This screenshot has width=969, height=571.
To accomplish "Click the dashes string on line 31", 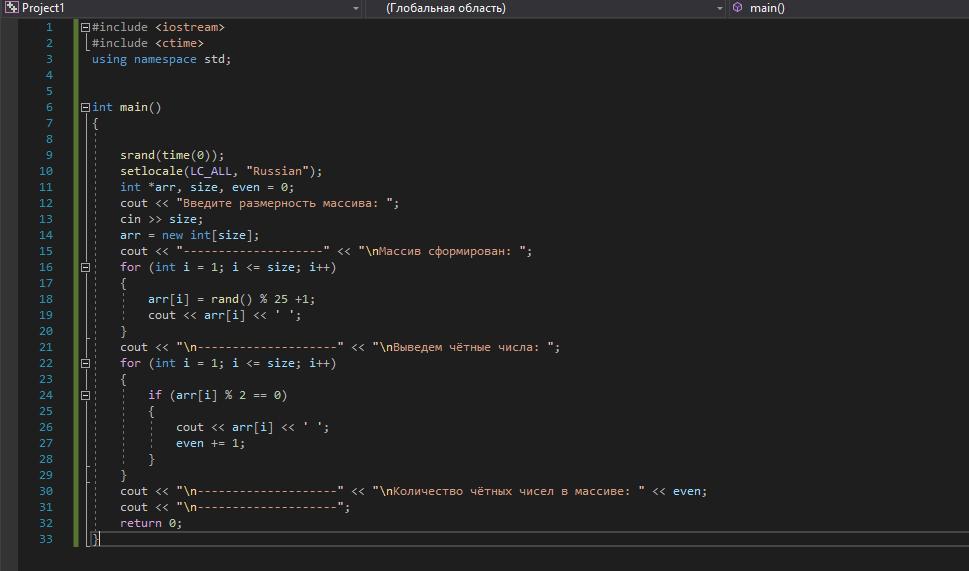I will 260,507.
